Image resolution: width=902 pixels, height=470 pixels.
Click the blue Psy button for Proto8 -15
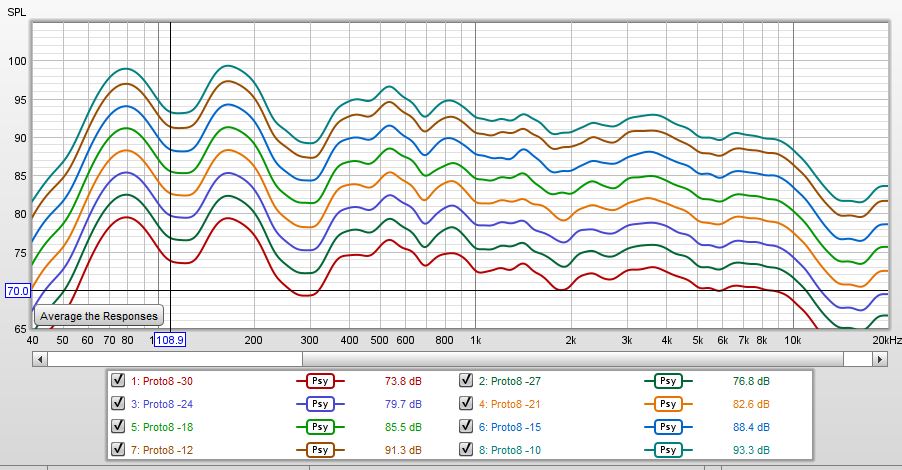(668, 427)
